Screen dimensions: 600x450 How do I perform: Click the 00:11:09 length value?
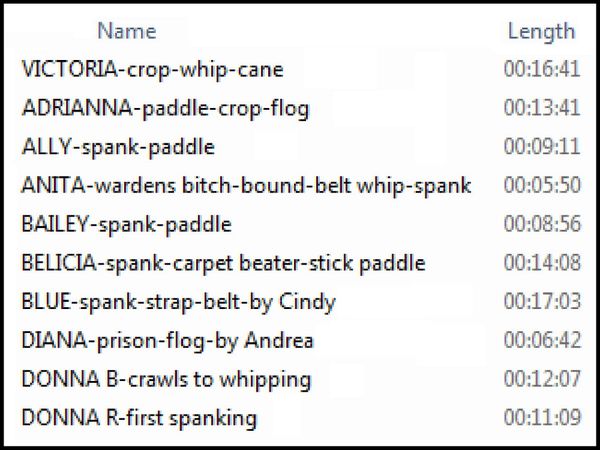point(542,417)
